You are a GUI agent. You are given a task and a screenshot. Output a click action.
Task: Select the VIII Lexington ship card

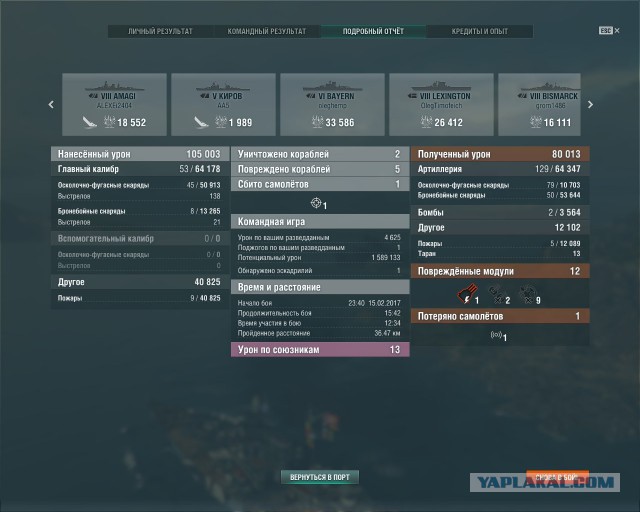pyautogui.click(x=441, y=105)
